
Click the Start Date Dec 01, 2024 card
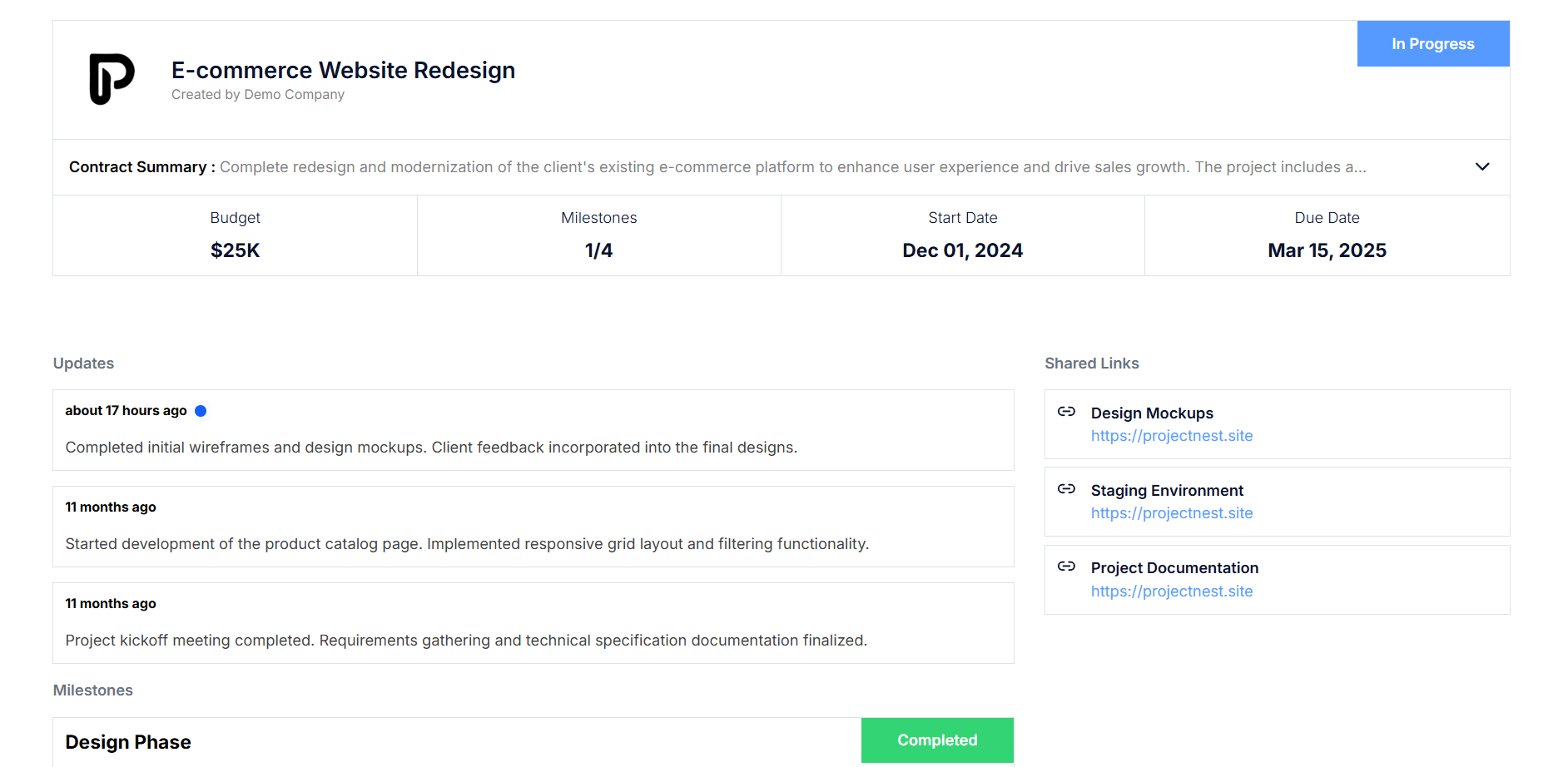coord(963,235)
